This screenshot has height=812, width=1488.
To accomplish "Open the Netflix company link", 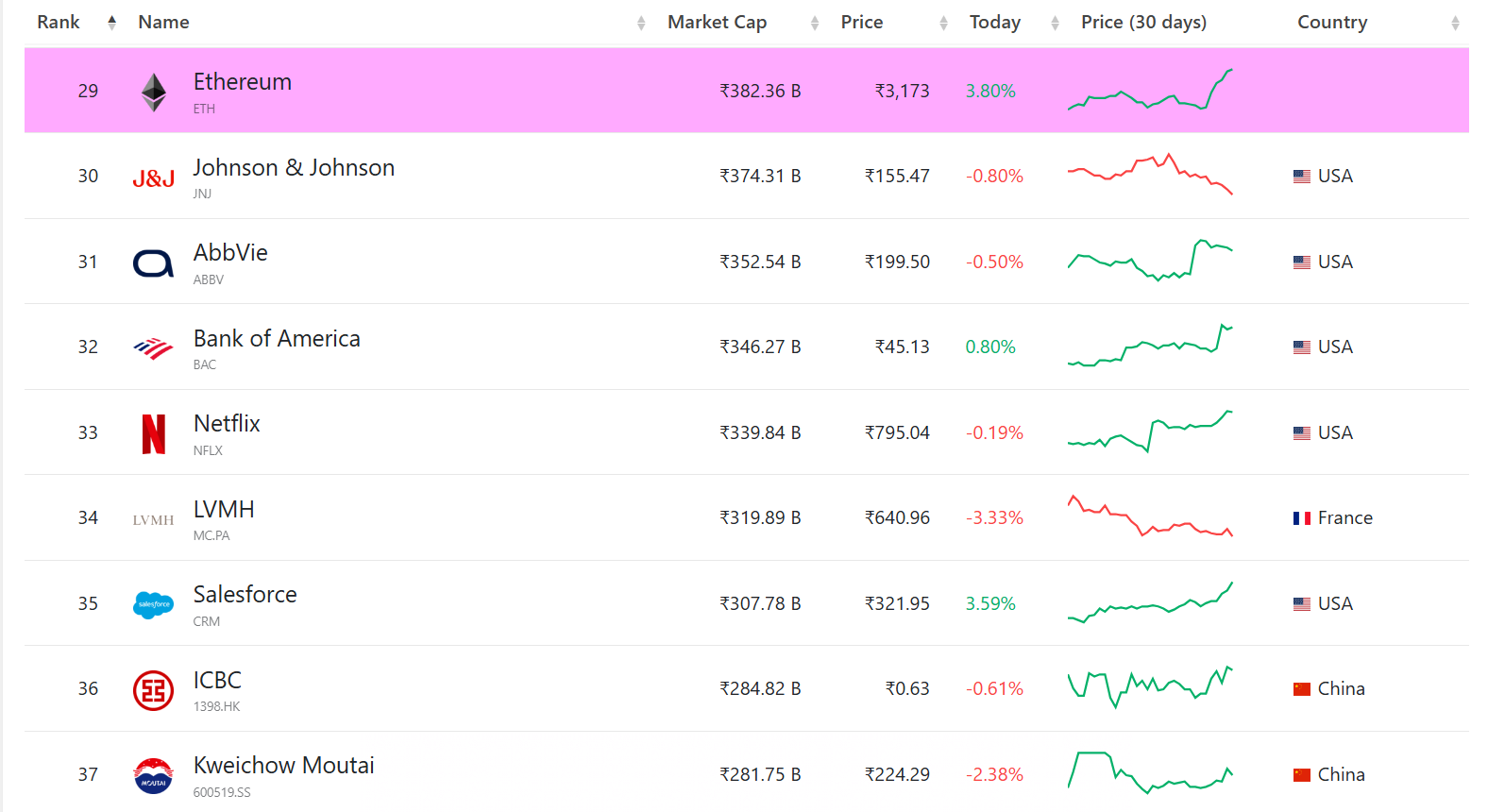I will 227,423.
